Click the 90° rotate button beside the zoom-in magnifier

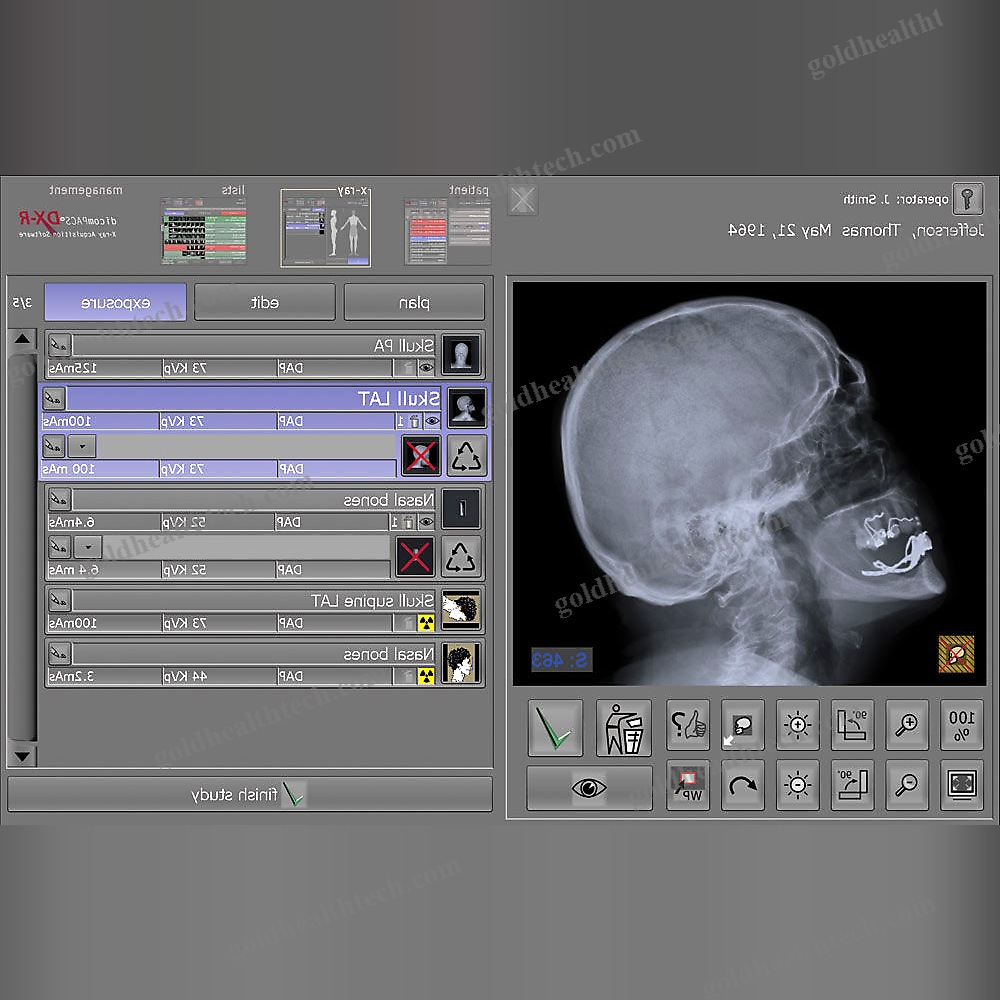click(852, 724)
